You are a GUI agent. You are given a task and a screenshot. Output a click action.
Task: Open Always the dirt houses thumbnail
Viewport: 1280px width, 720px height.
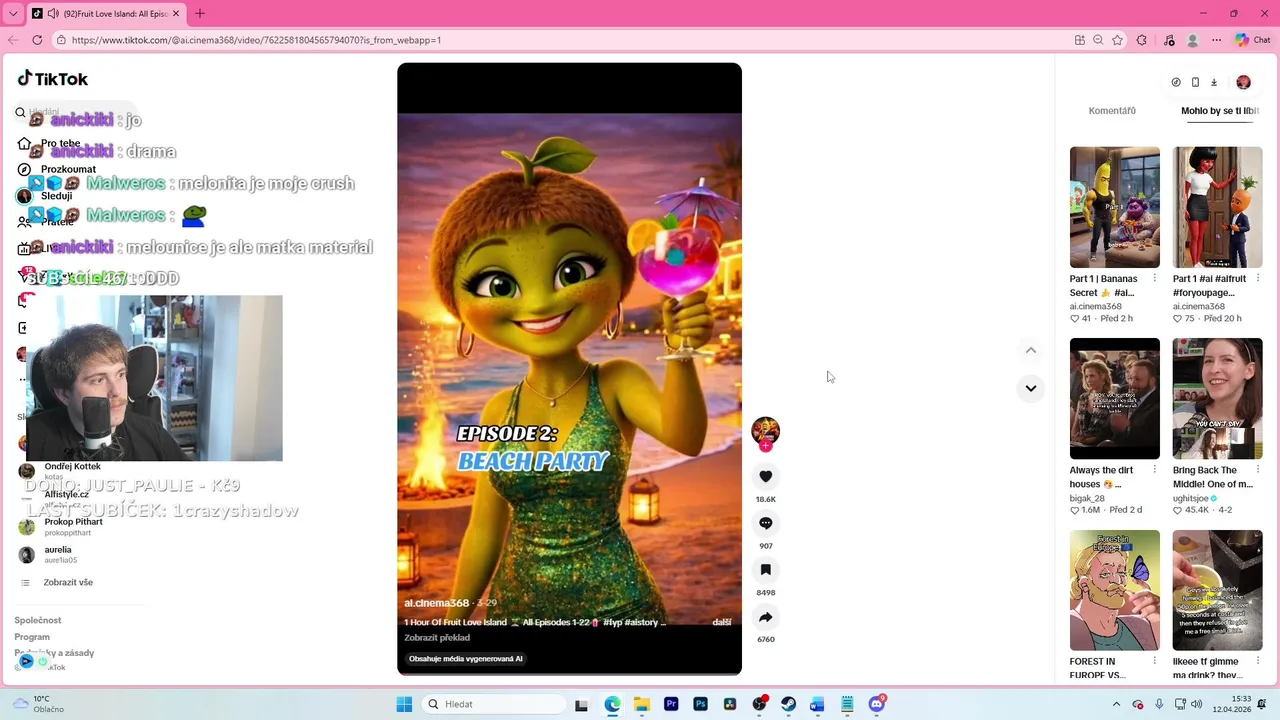pyautogui.click(x=1114, y=399)
